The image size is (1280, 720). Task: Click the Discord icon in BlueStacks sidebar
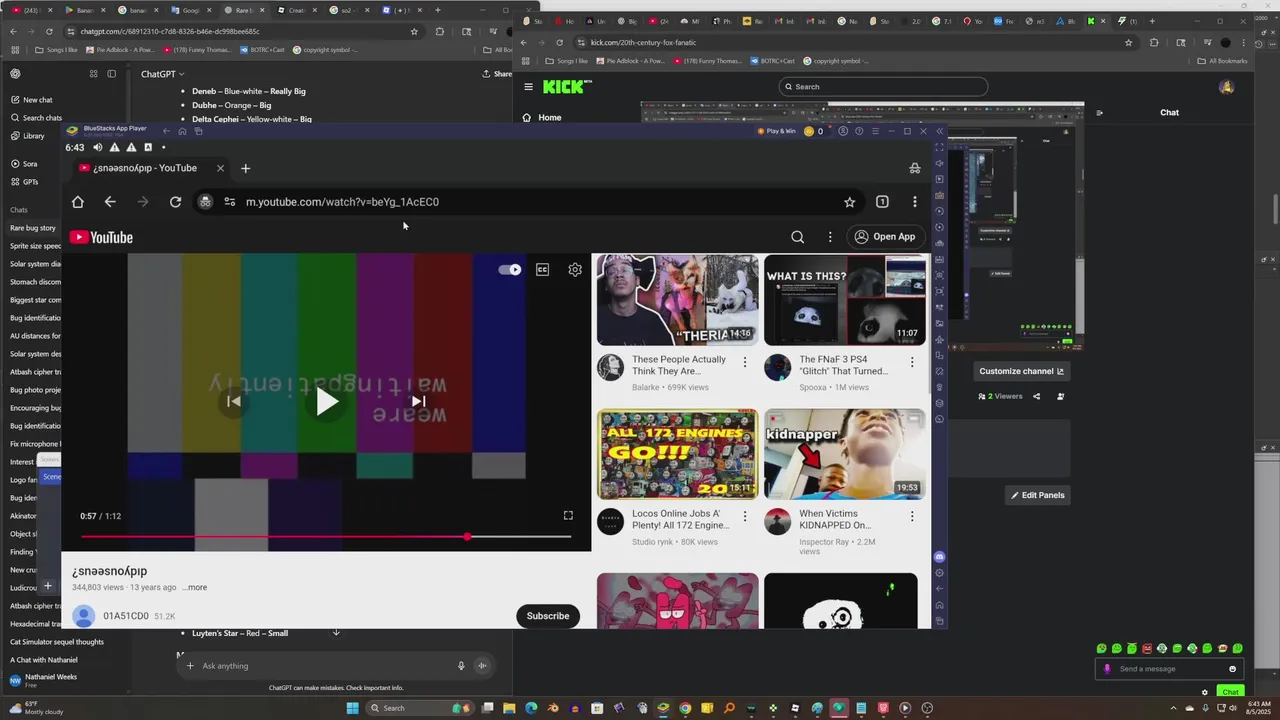[x=939, y=556]
